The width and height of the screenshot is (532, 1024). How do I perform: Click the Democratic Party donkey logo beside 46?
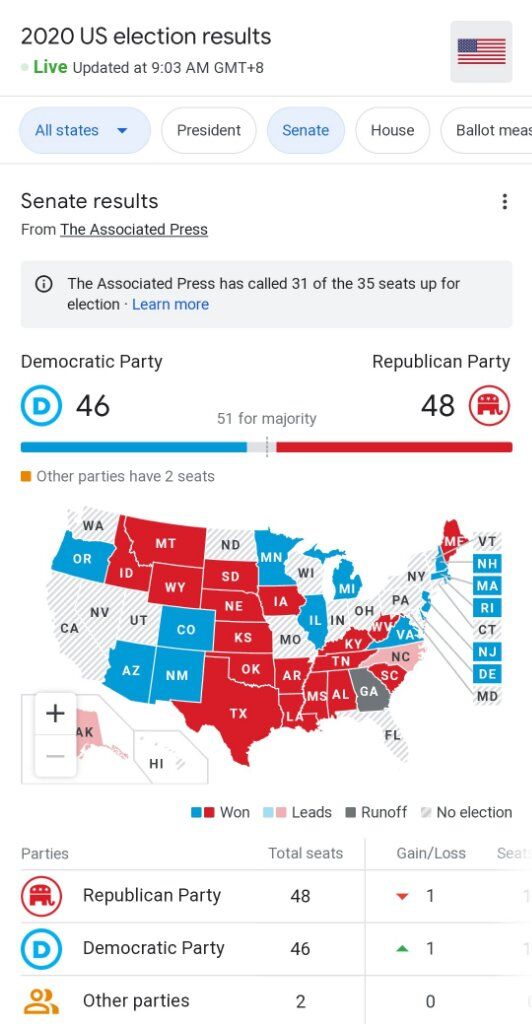tap(41, 406)
